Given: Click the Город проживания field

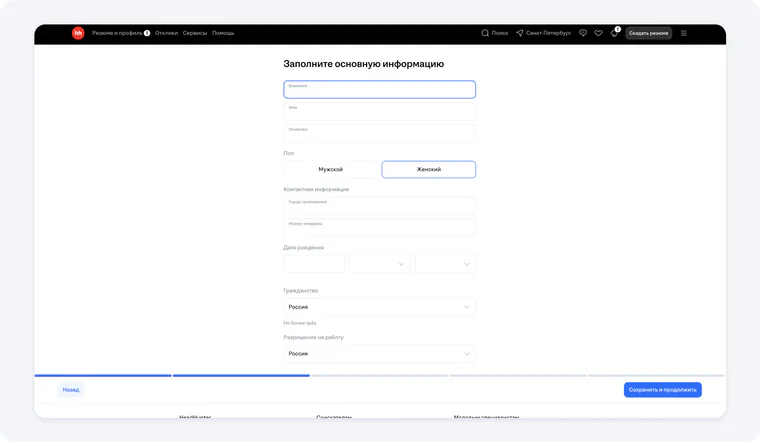Looking at the screenshot, I should pyautogui.click(x=380, y=205).
